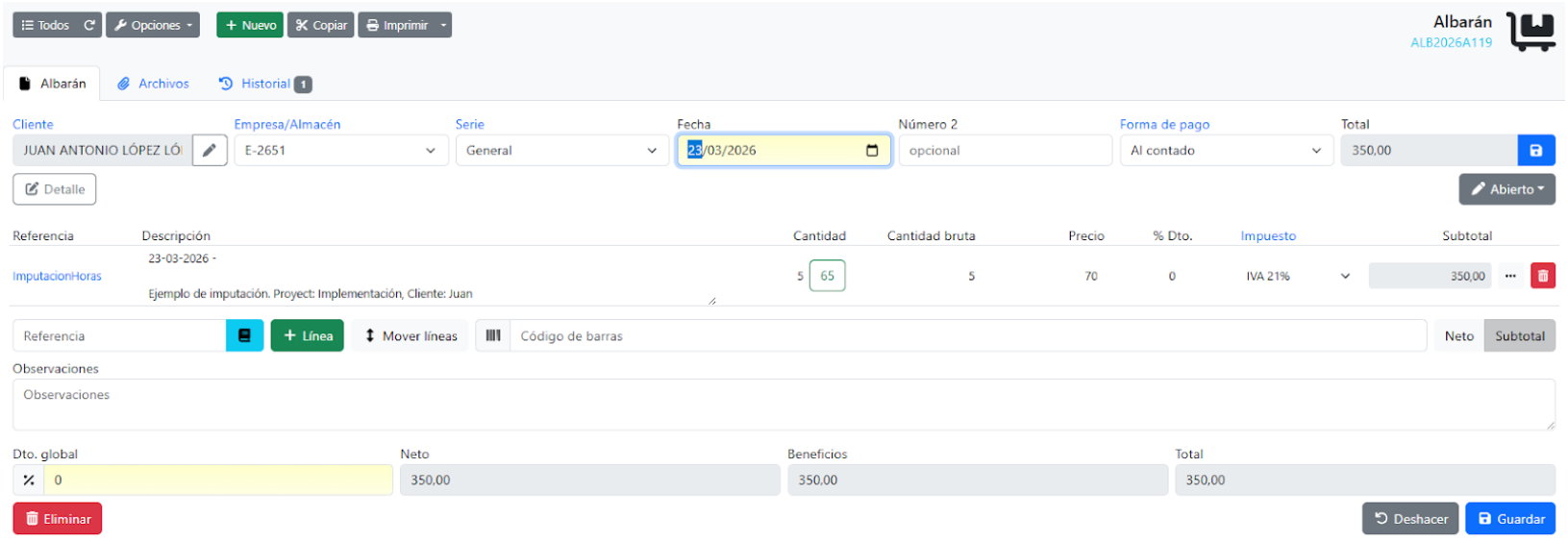Open the calendar picker in Fecha field
The width and height of the screenshot is (1568, 541).
pos(872,151)
